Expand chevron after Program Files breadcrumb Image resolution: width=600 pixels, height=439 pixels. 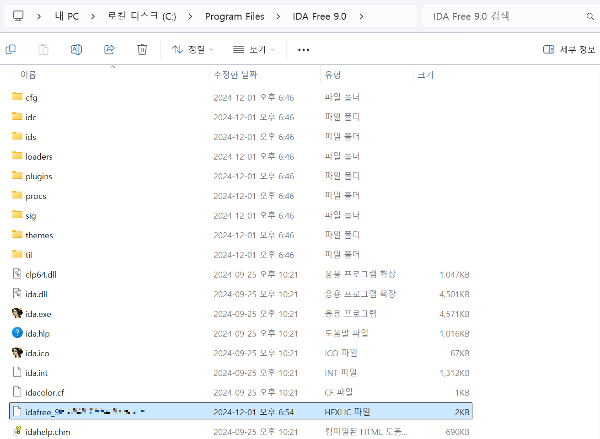tap(278, 16)
